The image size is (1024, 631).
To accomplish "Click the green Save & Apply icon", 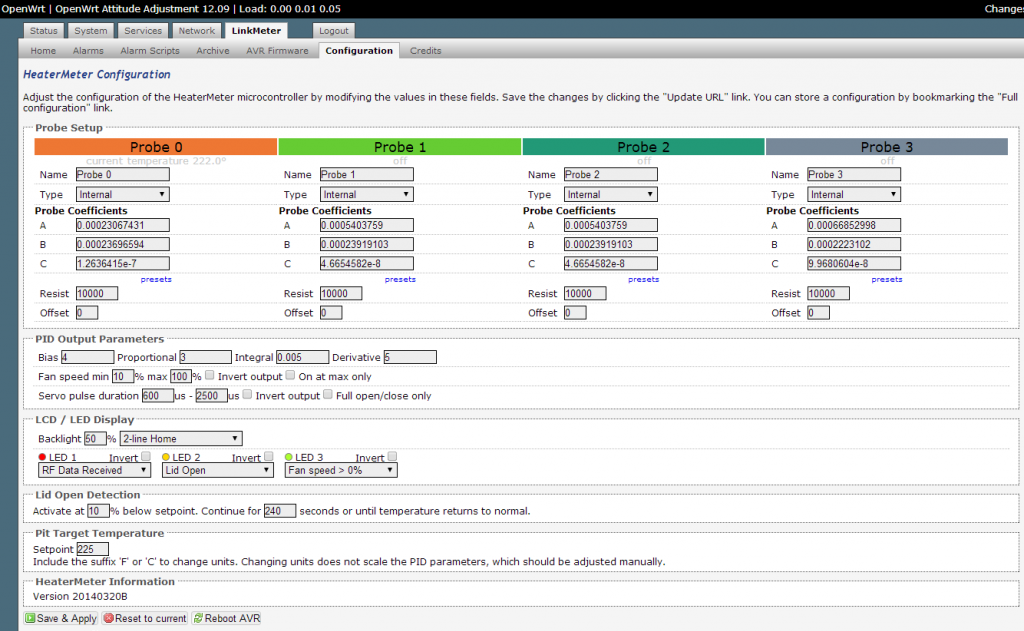I will pyautogui.click(x=30, y=618).
